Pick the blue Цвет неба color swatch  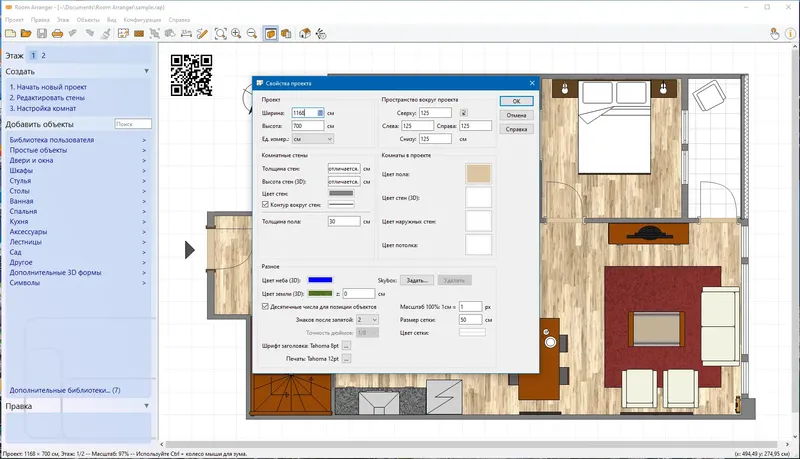tap(321, 281)
